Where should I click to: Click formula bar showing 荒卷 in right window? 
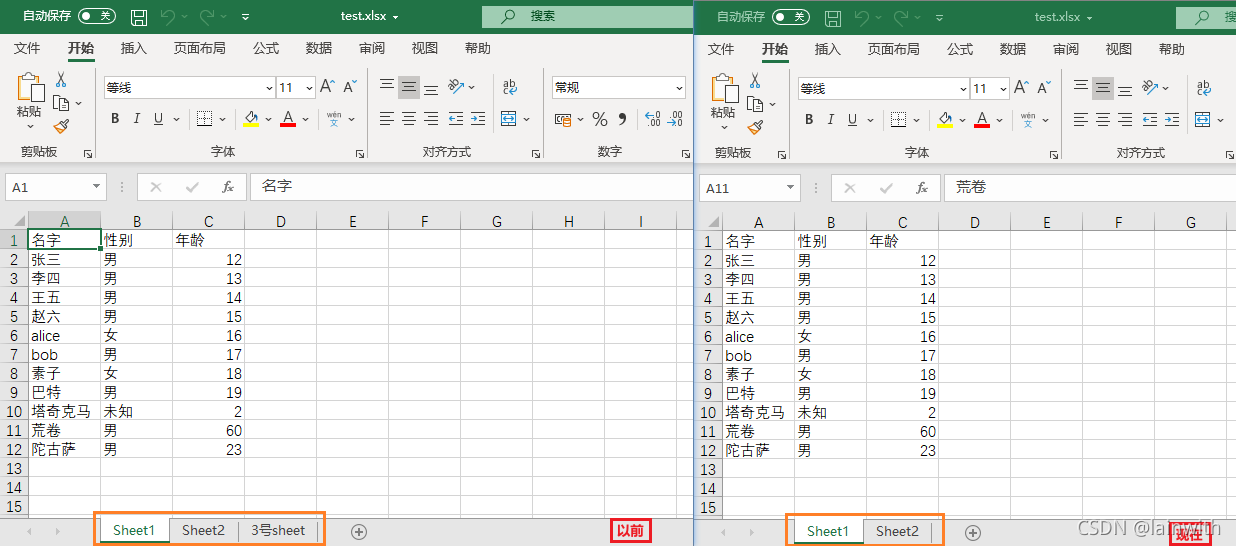click(x=1091, y=187)
